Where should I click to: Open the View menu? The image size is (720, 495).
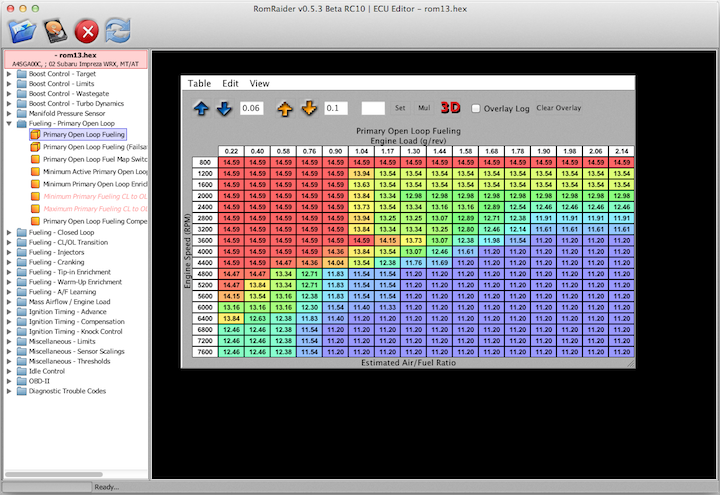259,83
